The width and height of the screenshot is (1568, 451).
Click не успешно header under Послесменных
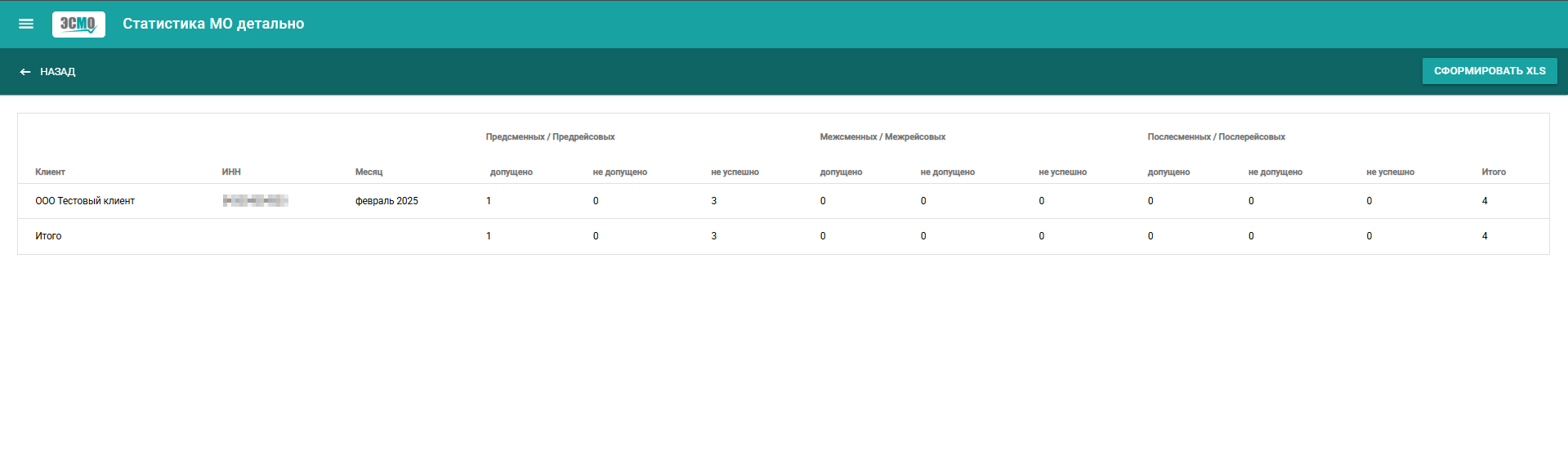point(1390,172)
